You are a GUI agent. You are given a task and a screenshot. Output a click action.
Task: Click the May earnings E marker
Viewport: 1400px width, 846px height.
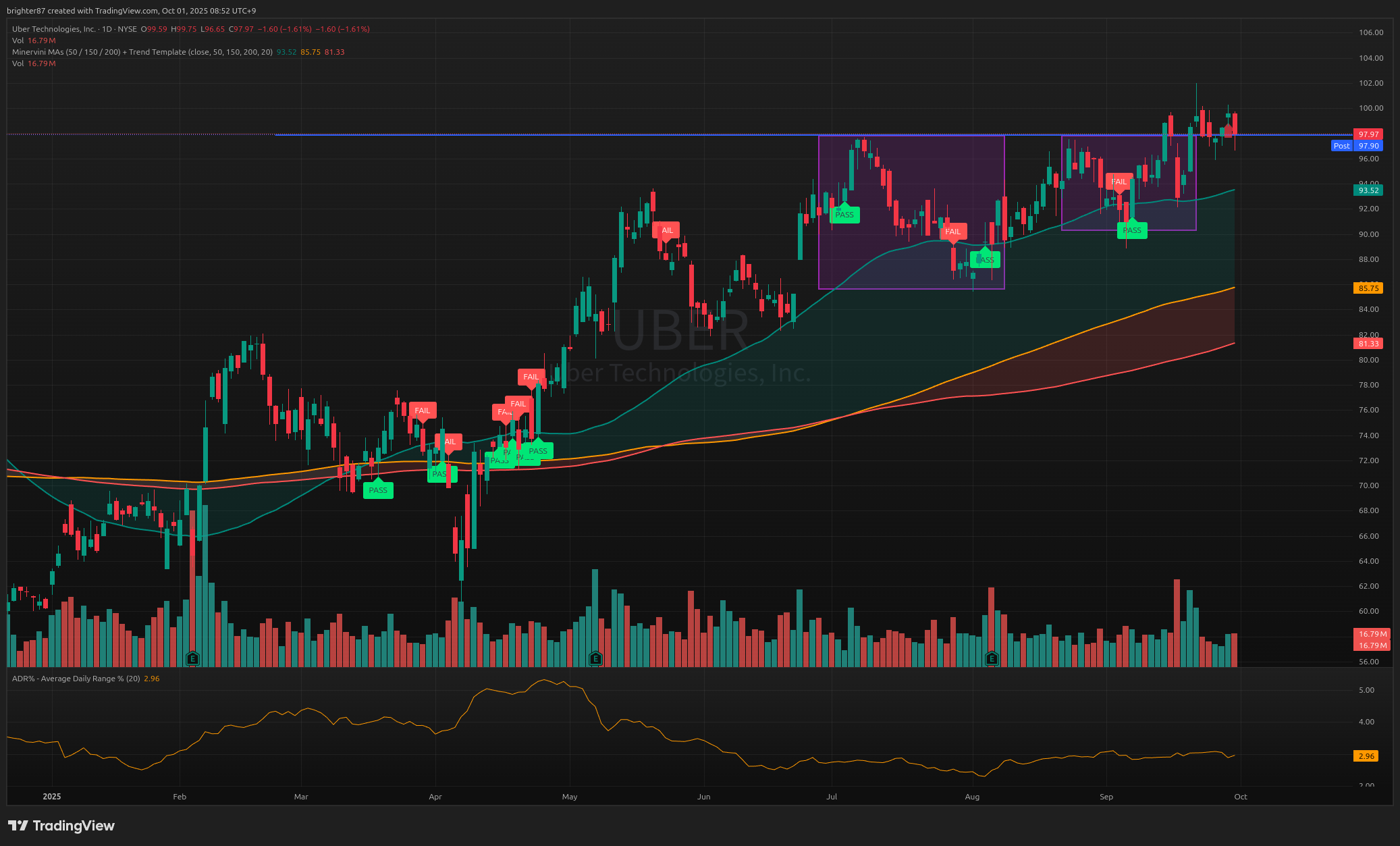595,658
